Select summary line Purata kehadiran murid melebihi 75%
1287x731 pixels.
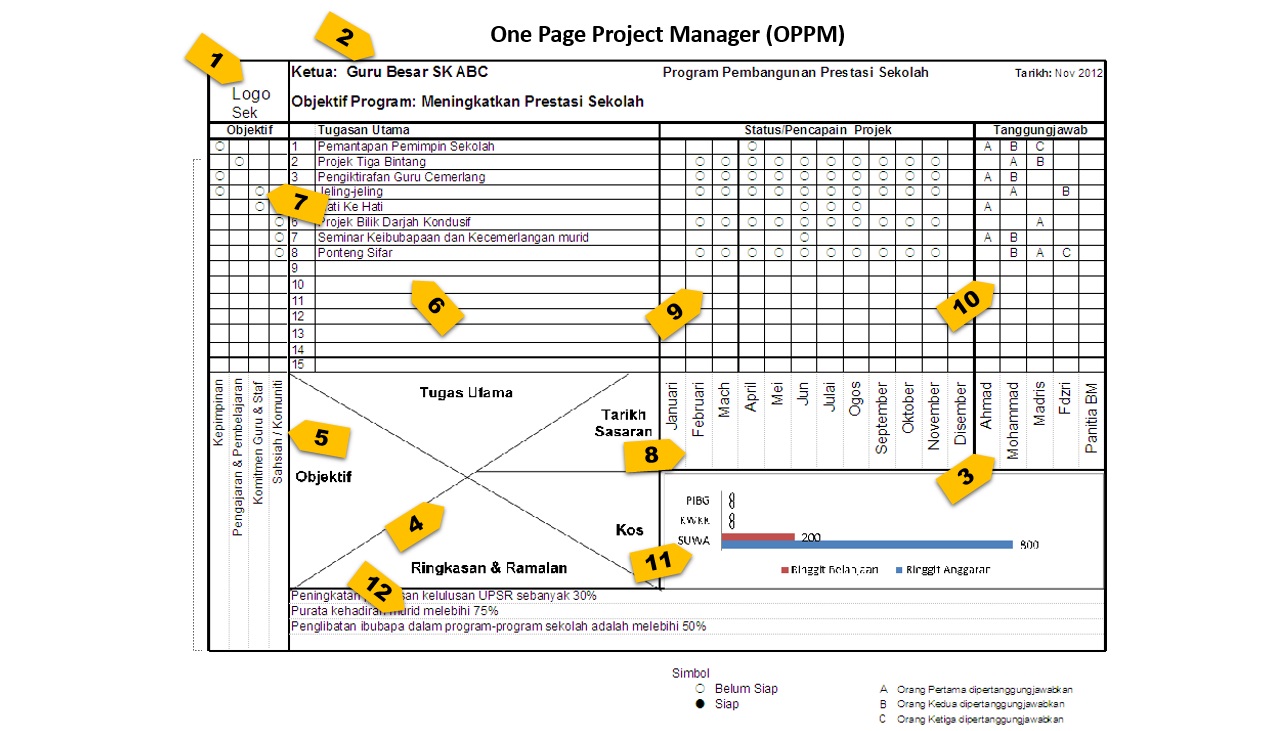click(x=395, y=611)
